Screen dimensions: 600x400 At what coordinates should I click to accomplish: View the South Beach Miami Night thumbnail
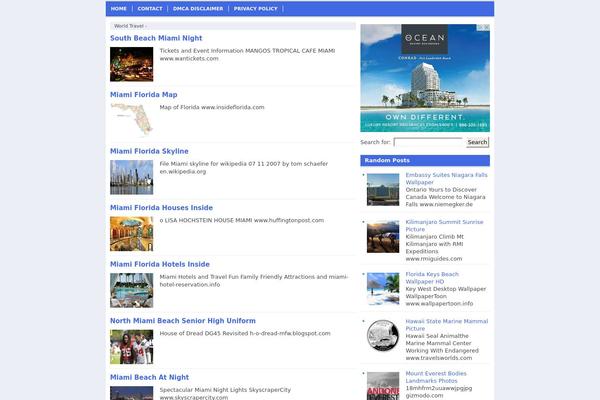click(x=132, y=64)
